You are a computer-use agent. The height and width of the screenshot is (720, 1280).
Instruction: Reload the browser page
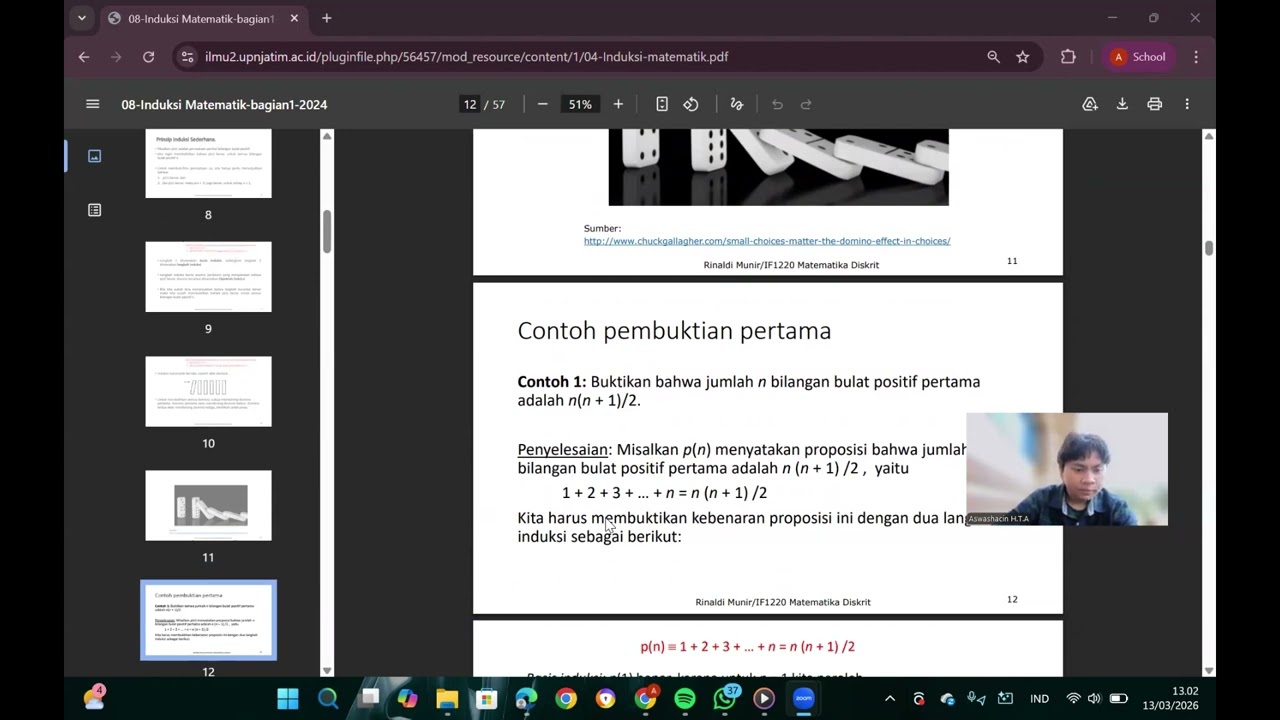[148, 57]
